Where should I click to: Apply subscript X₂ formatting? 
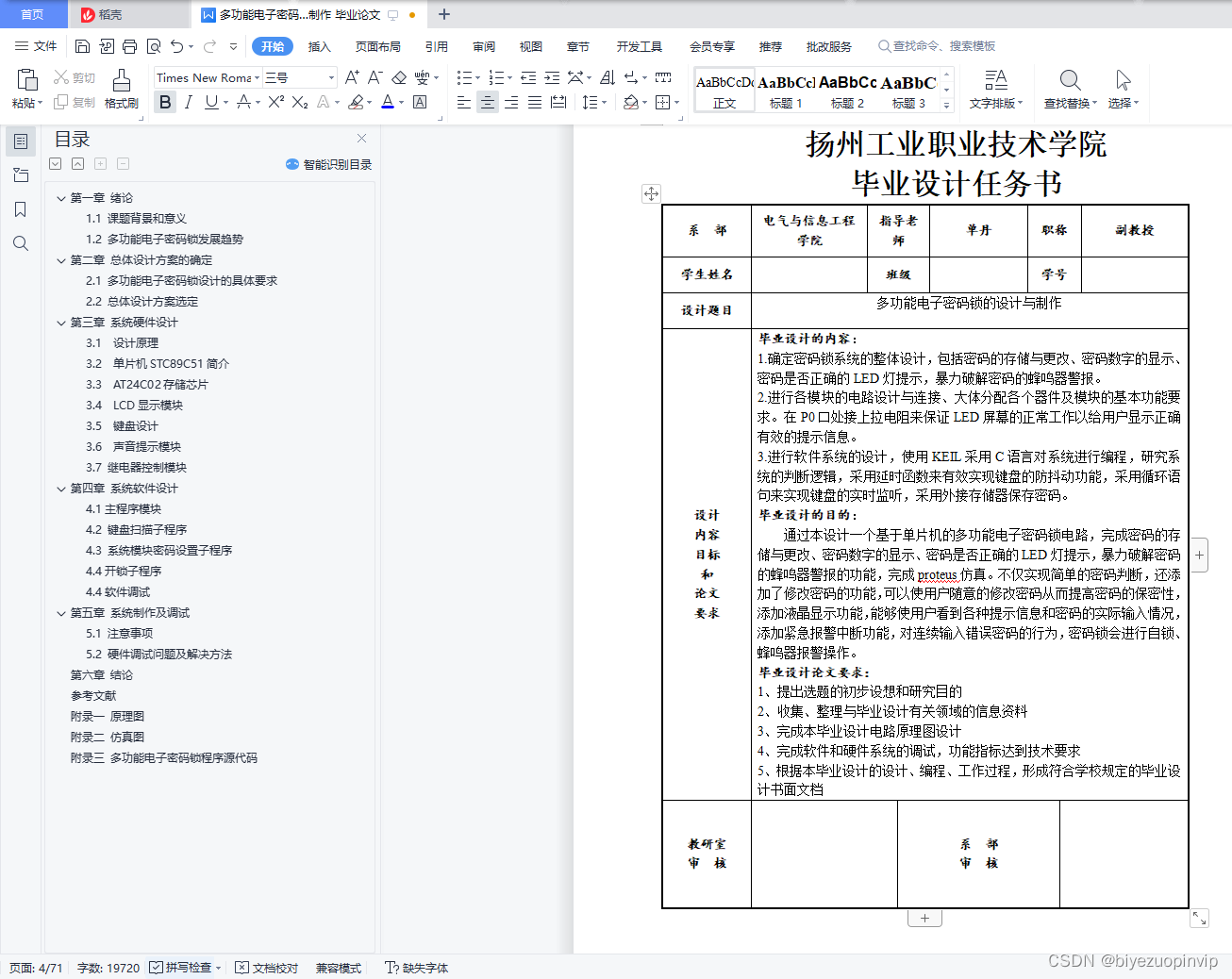tap(300, 102)
